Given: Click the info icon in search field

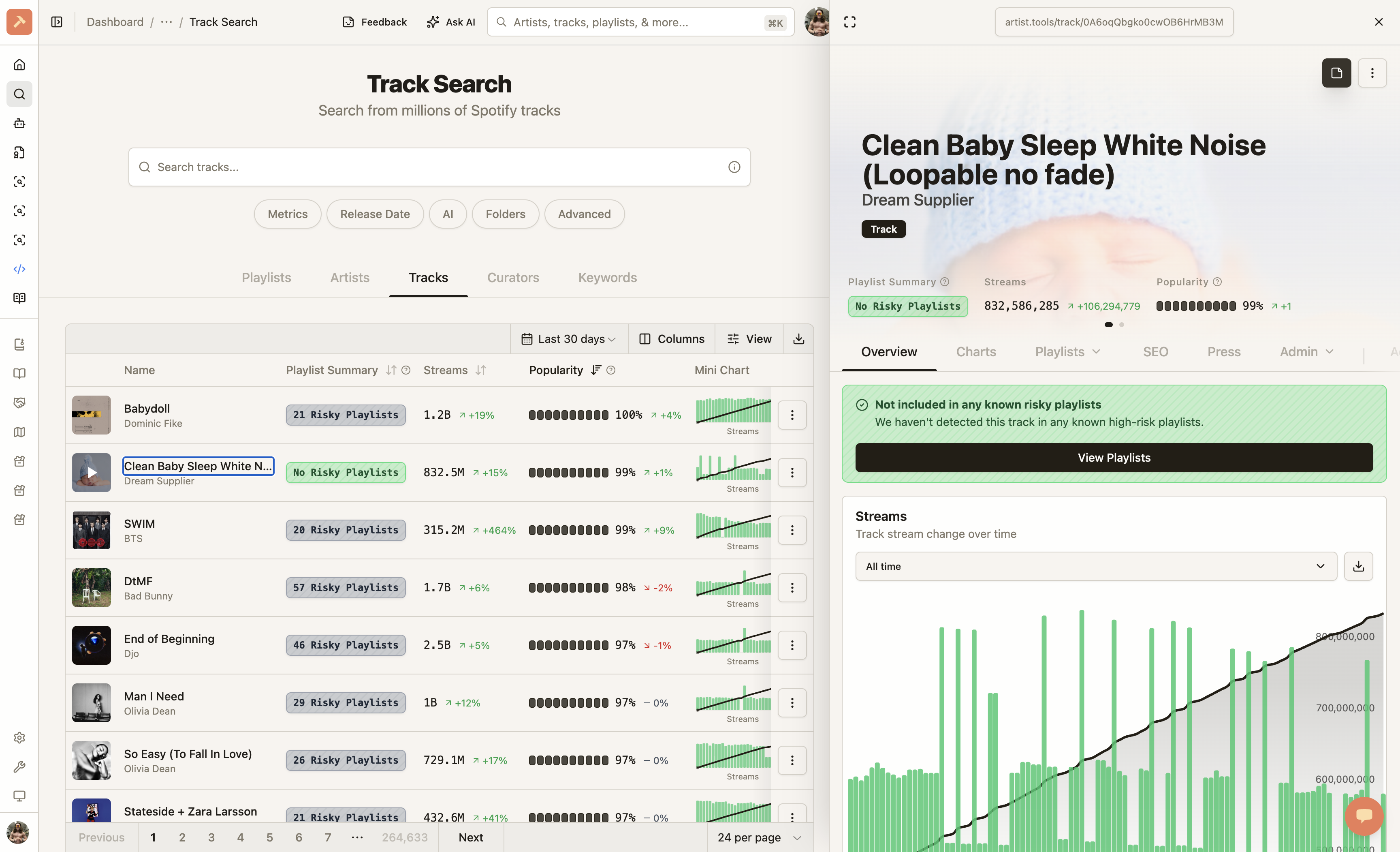Looking at the screenshot, I should tap(734, 167).
